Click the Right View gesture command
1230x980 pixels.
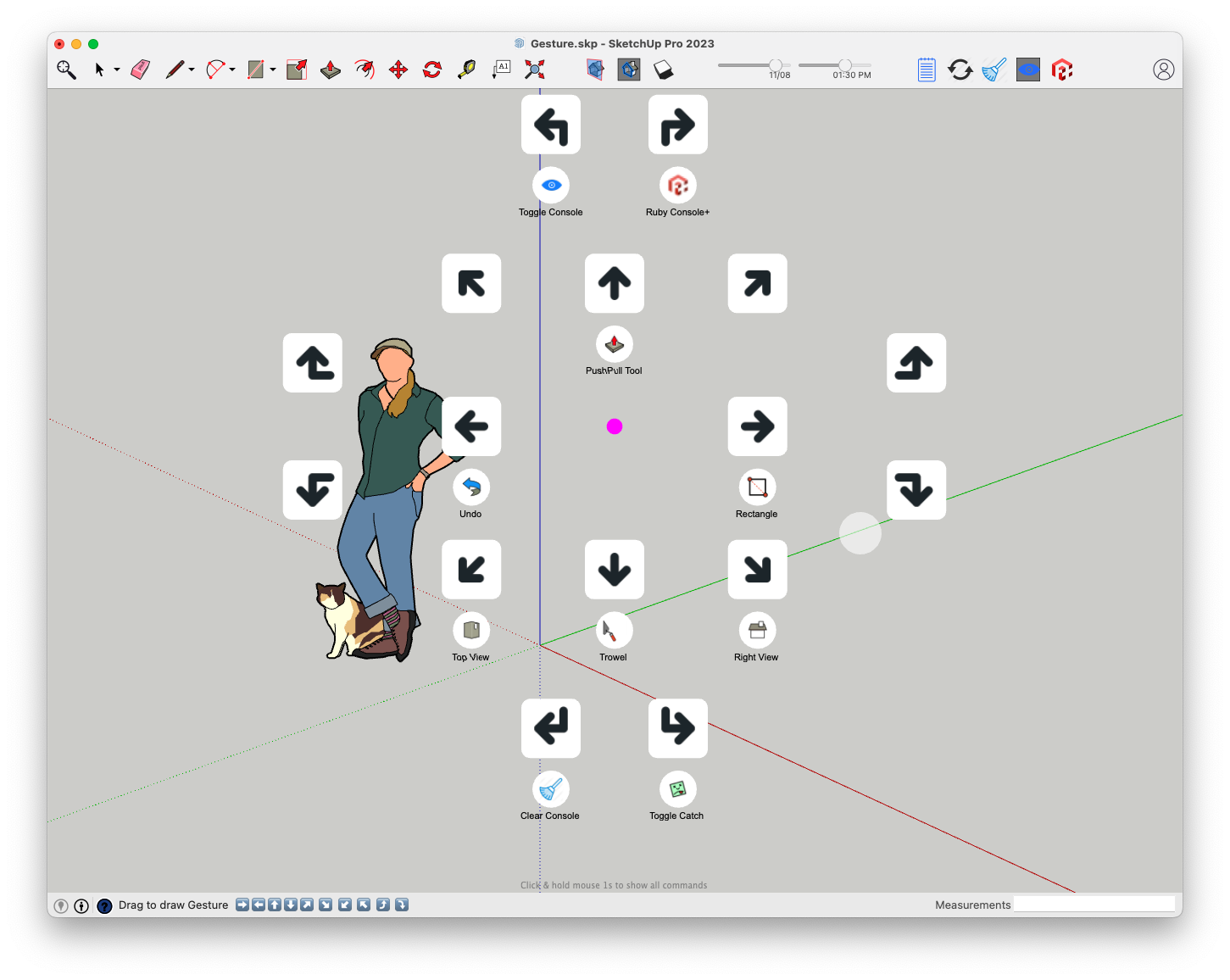[x=757, y=631]
